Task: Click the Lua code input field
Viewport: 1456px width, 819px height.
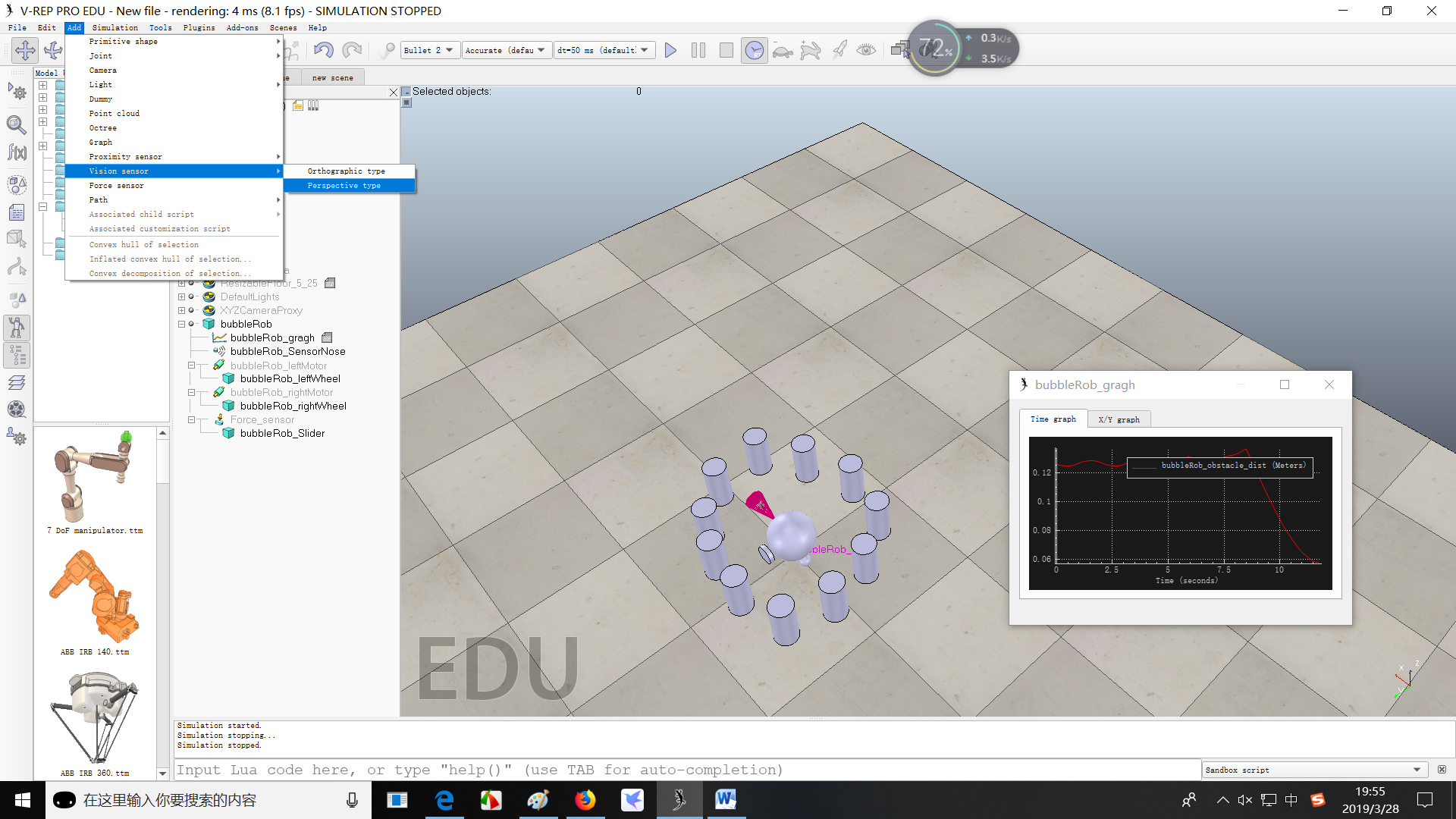Action: click(686, 770)
